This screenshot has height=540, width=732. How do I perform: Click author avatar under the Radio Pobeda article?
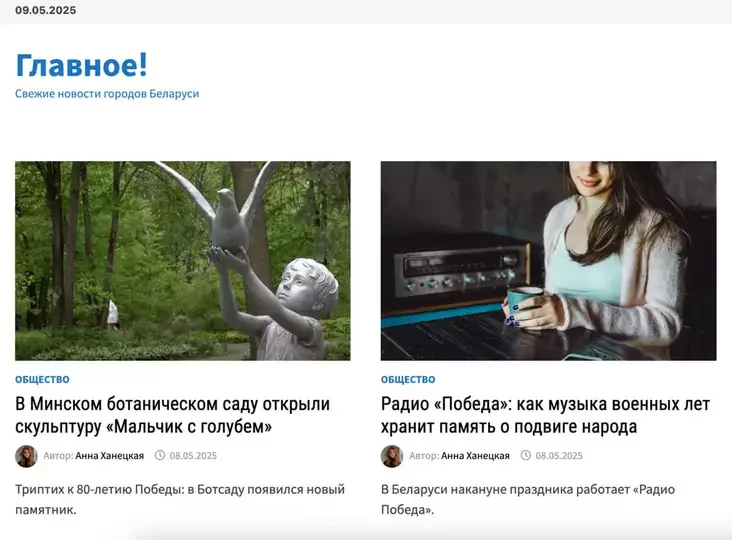coord(392,456)
